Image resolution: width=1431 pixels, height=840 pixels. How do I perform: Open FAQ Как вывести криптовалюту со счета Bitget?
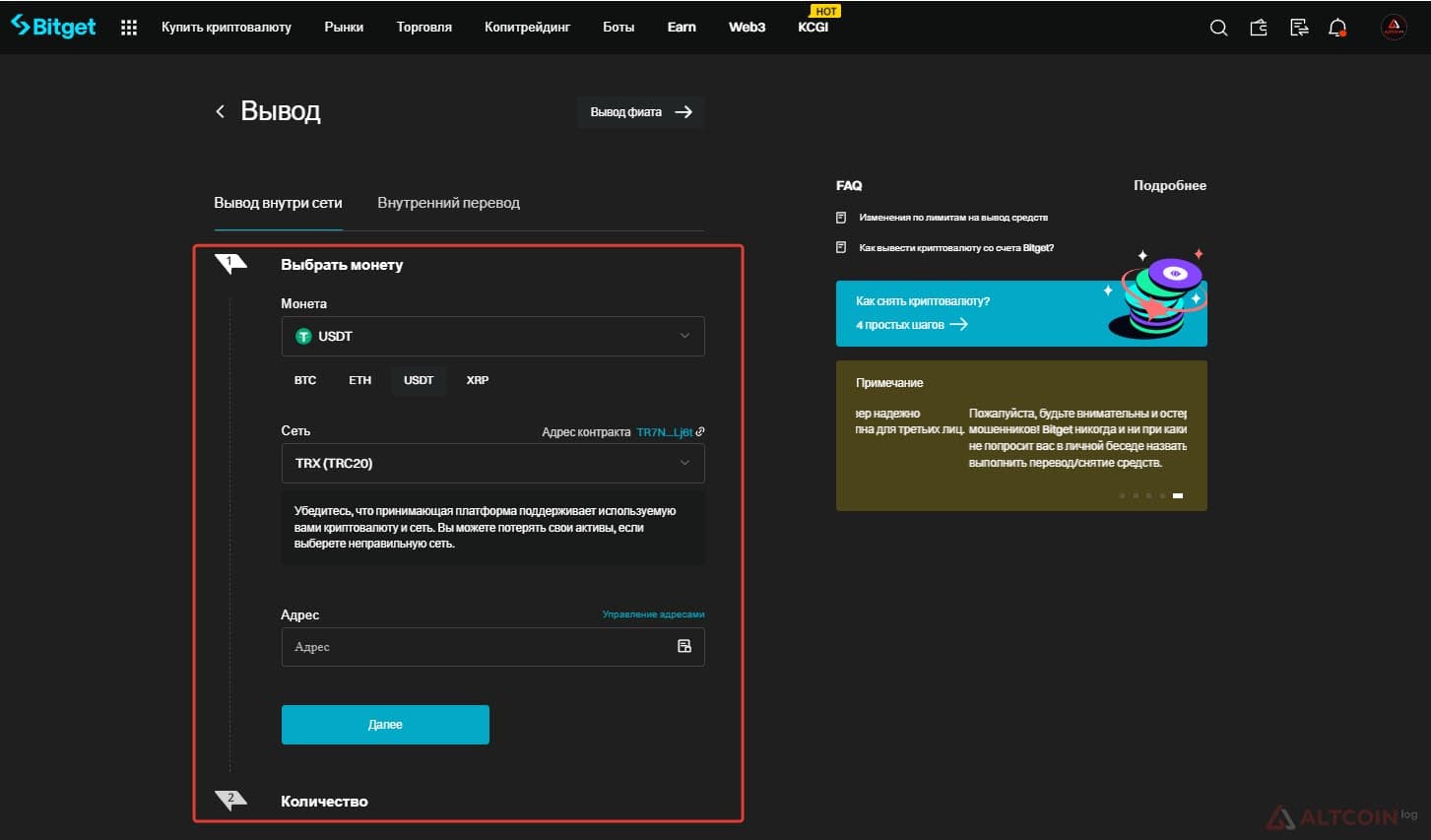956,248
